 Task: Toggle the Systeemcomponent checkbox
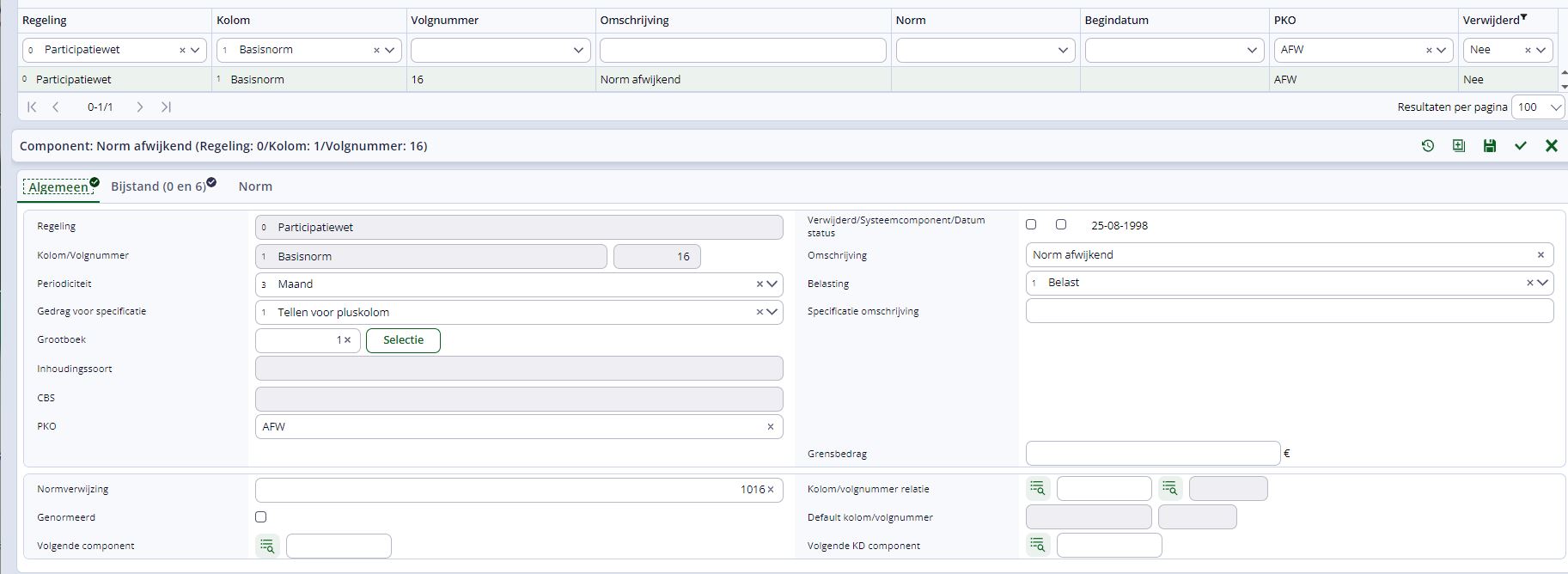coord(1061,224)
